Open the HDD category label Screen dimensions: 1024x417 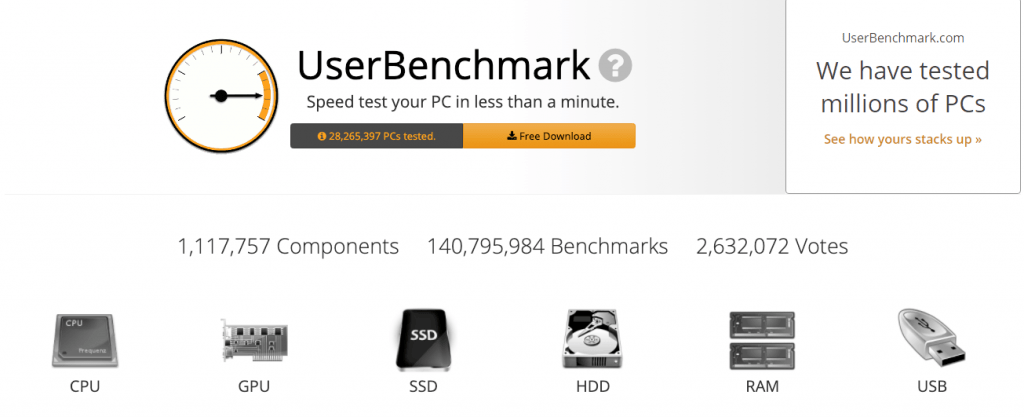click(x=593, y=386)
